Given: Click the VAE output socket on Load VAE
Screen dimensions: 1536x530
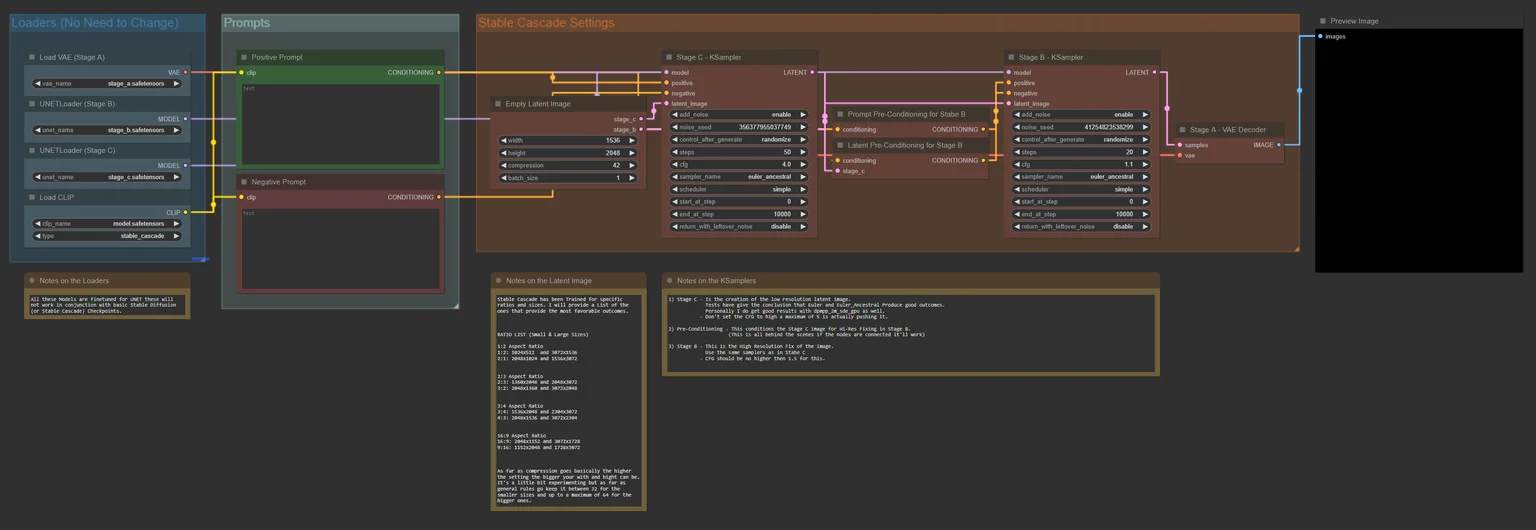Looking at the screenshot, I should pyautogui.click(x=185, y=72).
